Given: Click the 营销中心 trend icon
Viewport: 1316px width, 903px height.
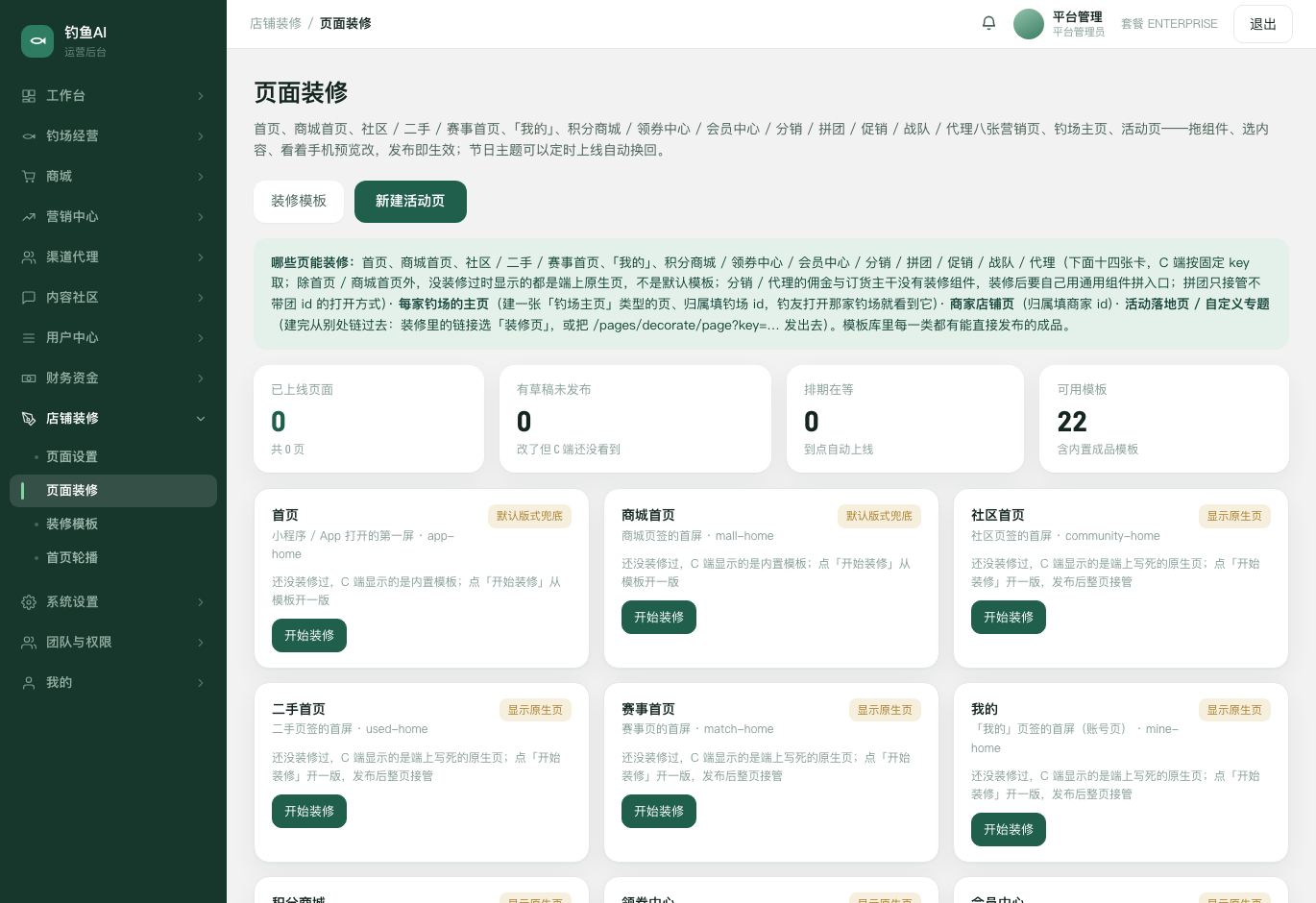Looking at the screenshot, I should (29, 217).
